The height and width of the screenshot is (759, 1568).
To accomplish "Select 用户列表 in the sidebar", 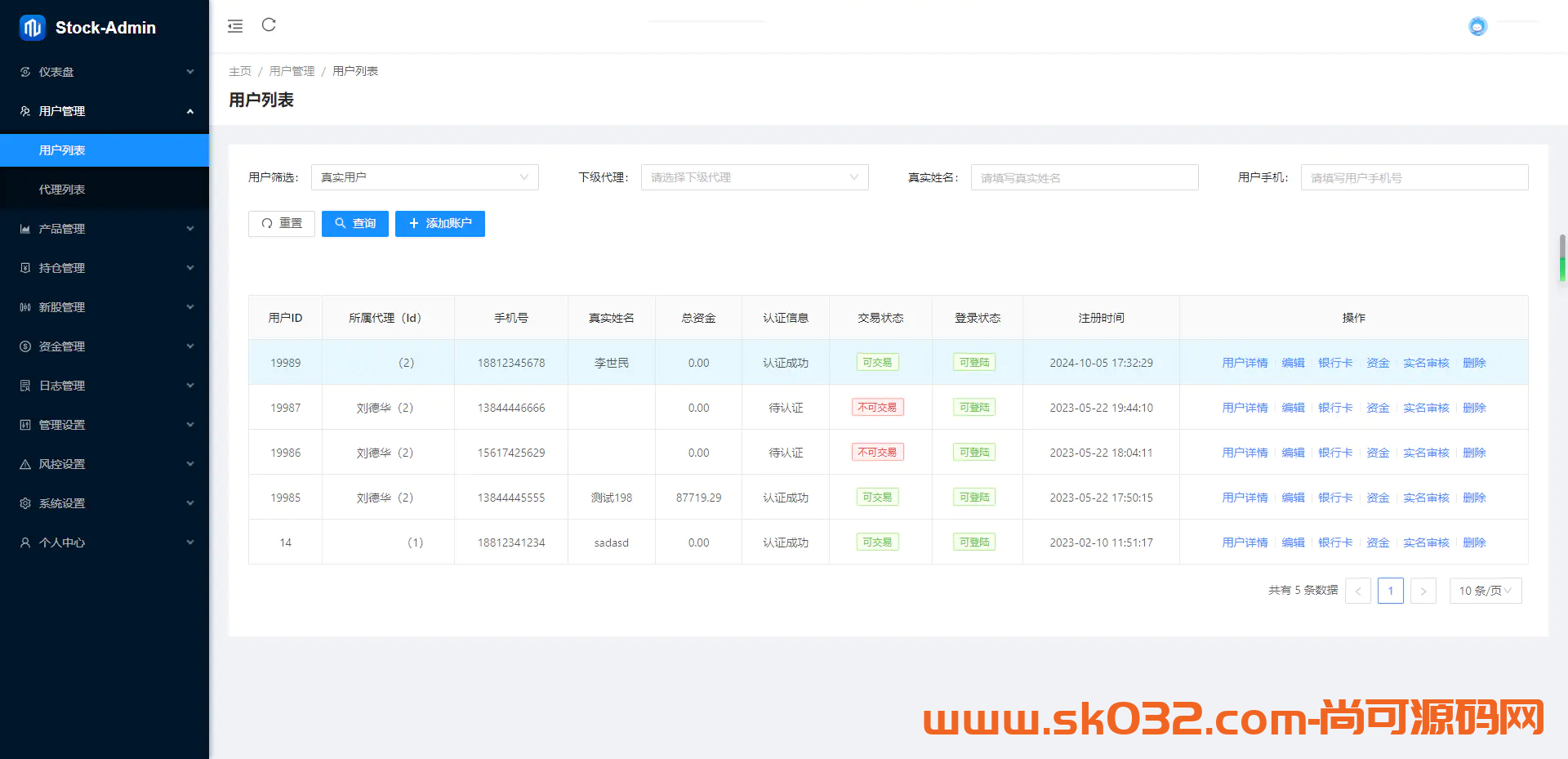I will pyautogui.click(x=105, y=150).
